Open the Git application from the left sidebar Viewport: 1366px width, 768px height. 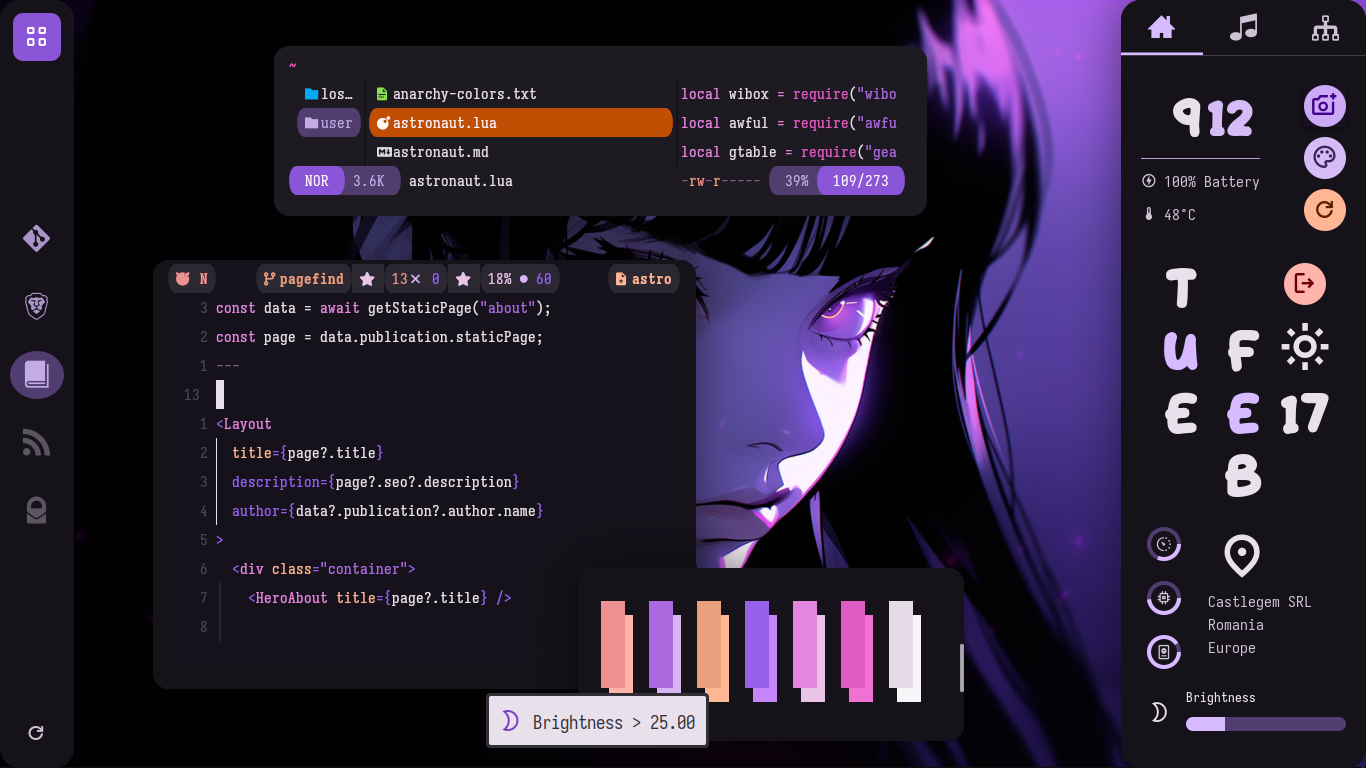pos(36,239)
